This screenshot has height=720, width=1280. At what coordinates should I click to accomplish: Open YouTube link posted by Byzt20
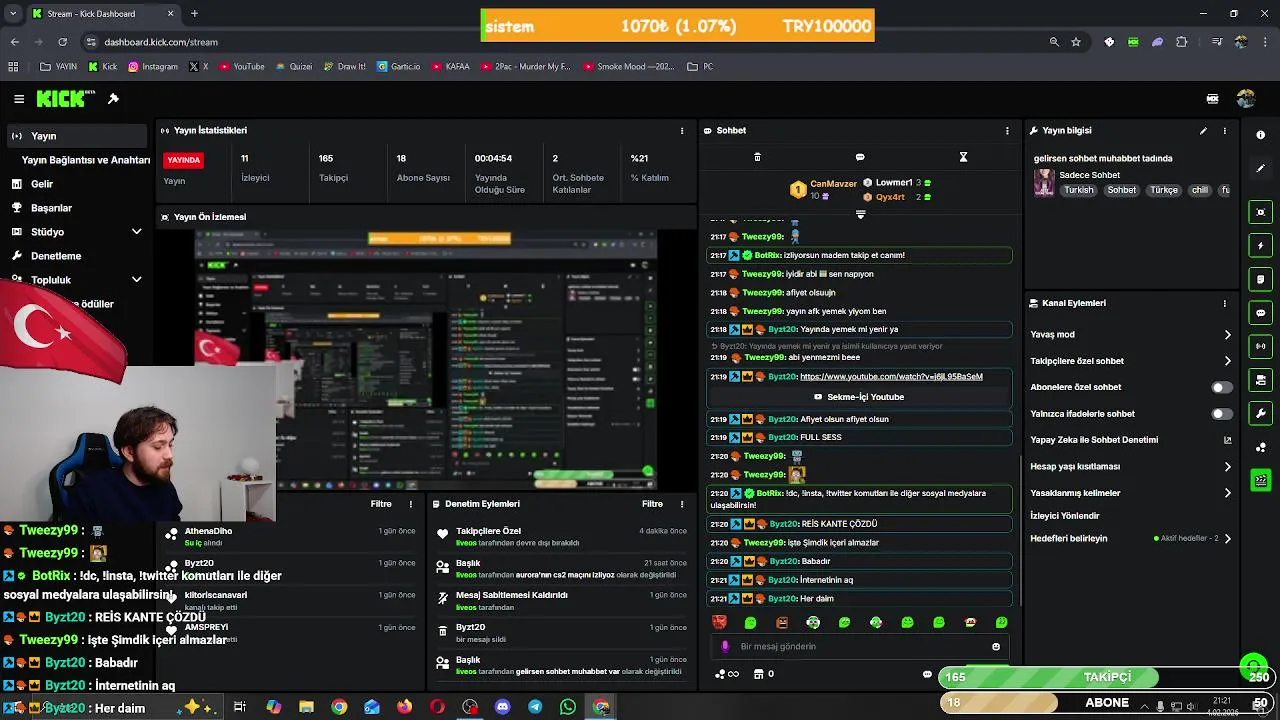tap(891, 377)
